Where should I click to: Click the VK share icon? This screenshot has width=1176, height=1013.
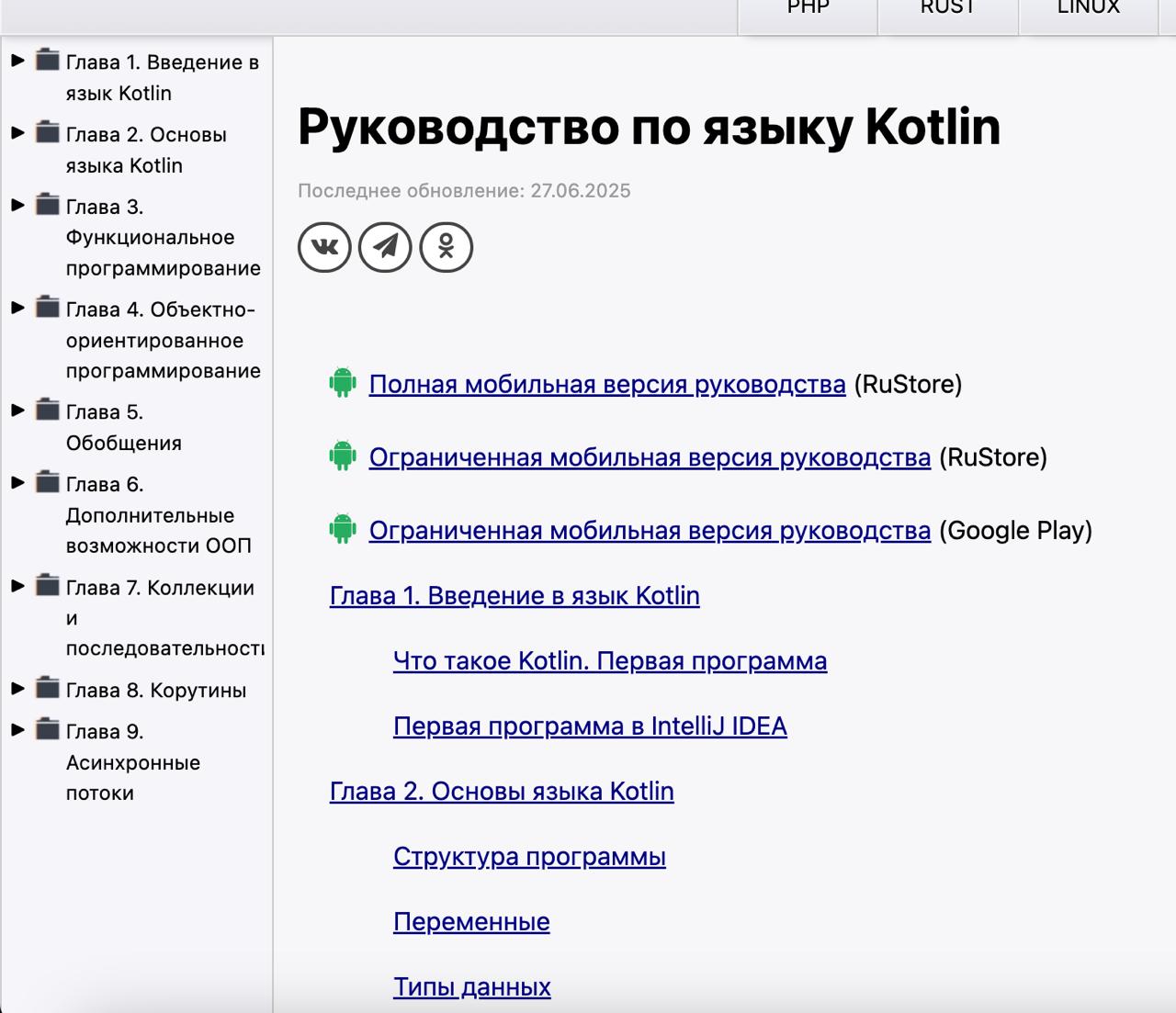click(324, 247)
